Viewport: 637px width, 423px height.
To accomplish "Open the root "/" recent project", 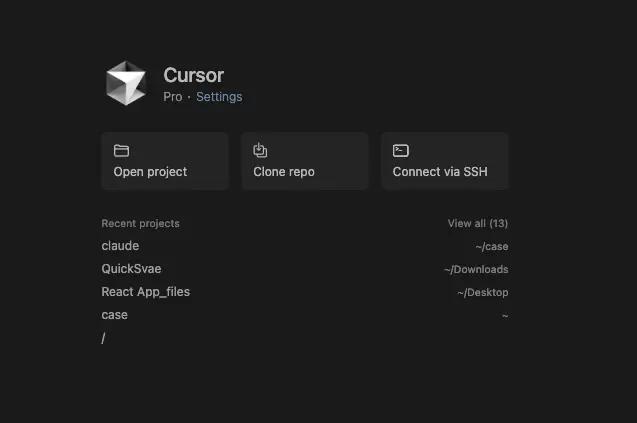I will coord(104,338).
